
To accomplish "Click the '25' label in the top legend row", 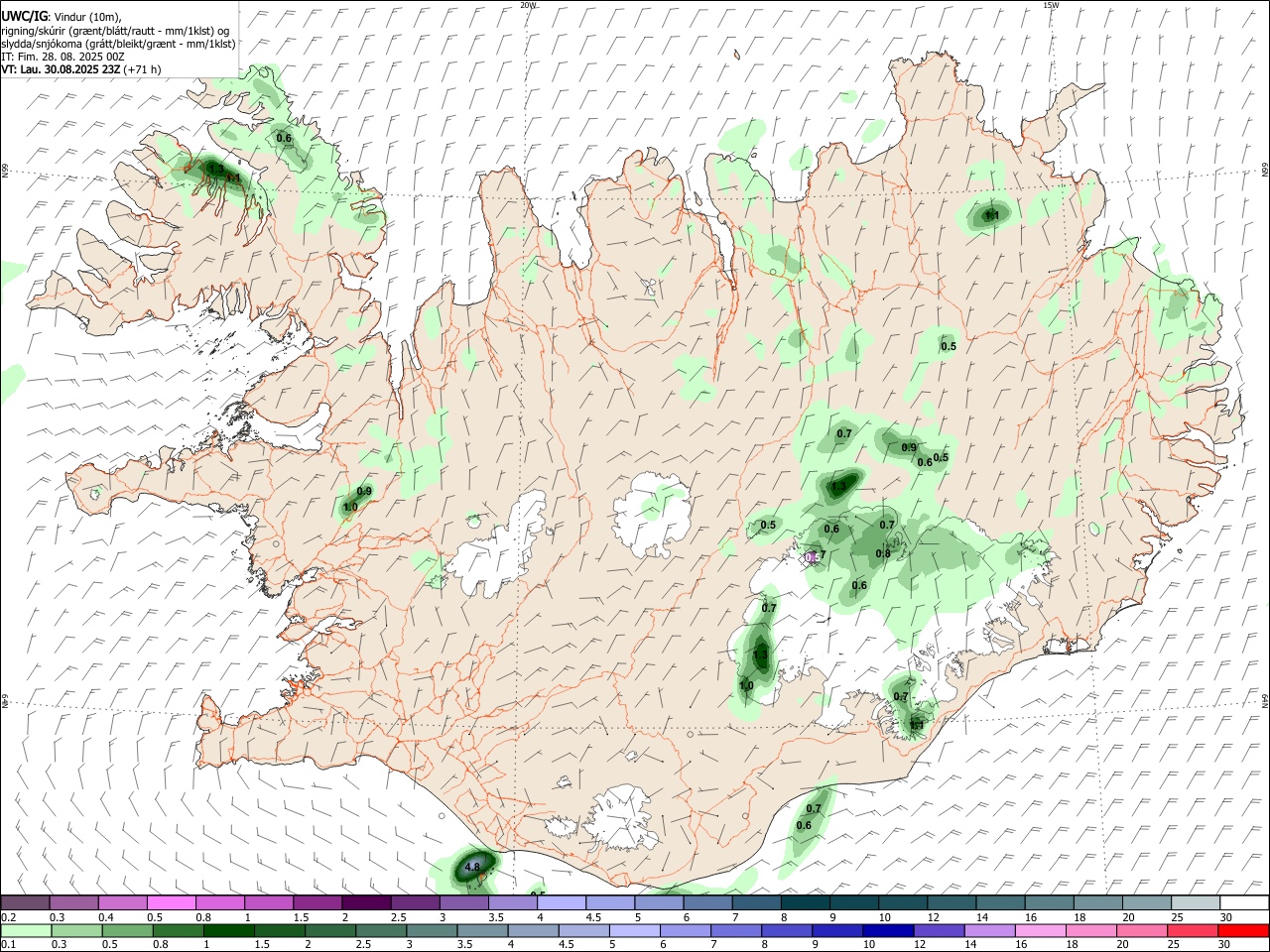I will [1178, 917].
